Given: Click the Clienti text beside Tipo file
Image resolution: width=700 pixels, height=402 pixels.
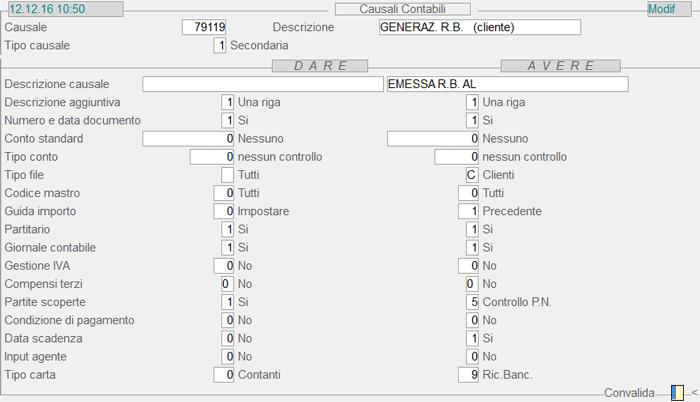Looking at the screenshot, I should pyautogui.click(x=498, y=175).
